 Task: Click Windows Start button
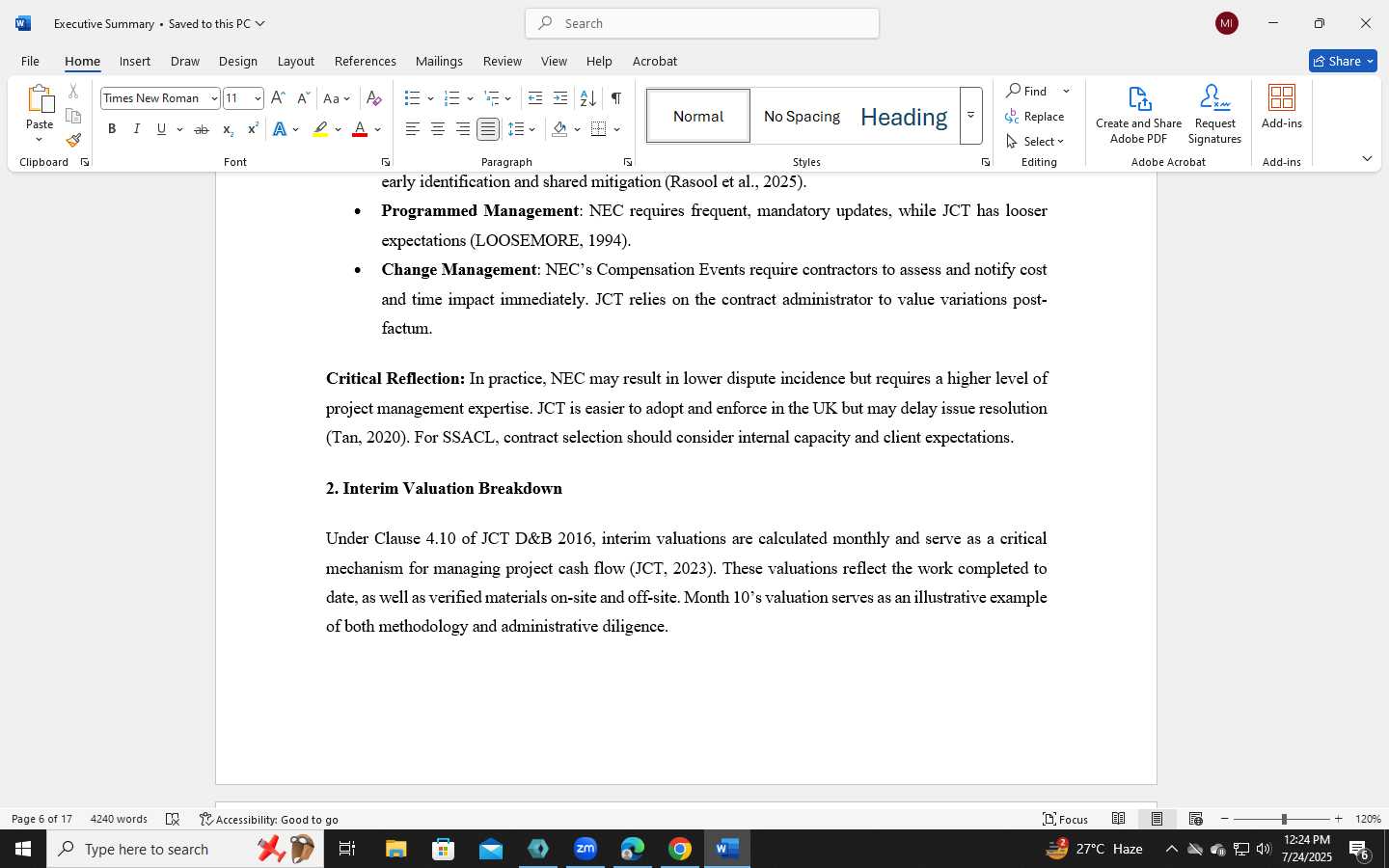[x=23, y=849]
